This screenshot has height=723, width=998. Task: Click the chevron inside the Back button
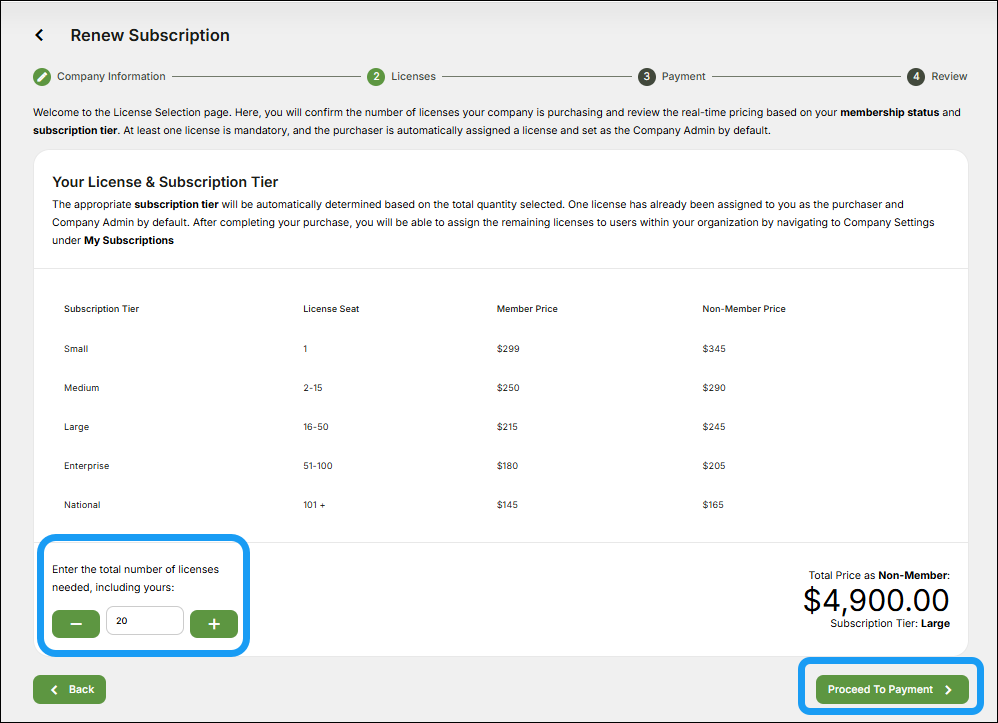(x=53, y=689)
